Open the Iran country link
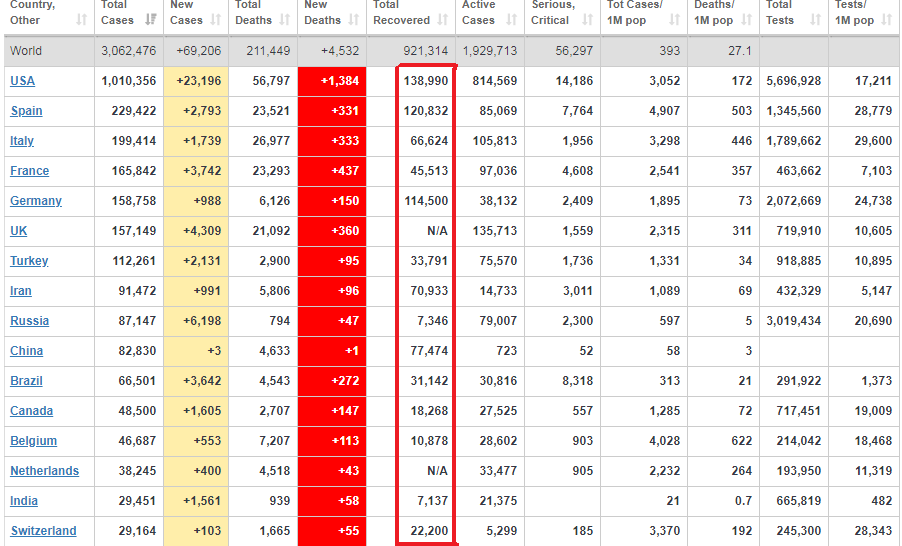 pos(21,291)
